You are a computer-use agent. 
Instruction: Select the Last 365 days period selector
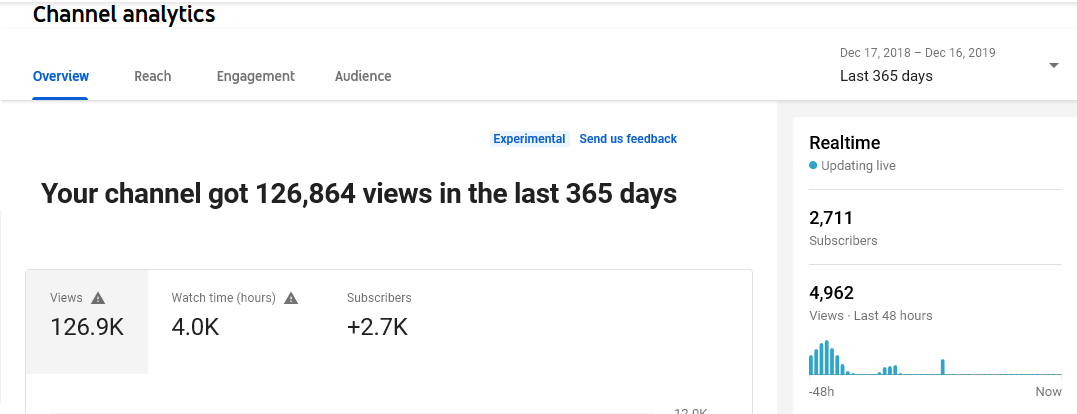pyautogui.click(x=886, y=76)
